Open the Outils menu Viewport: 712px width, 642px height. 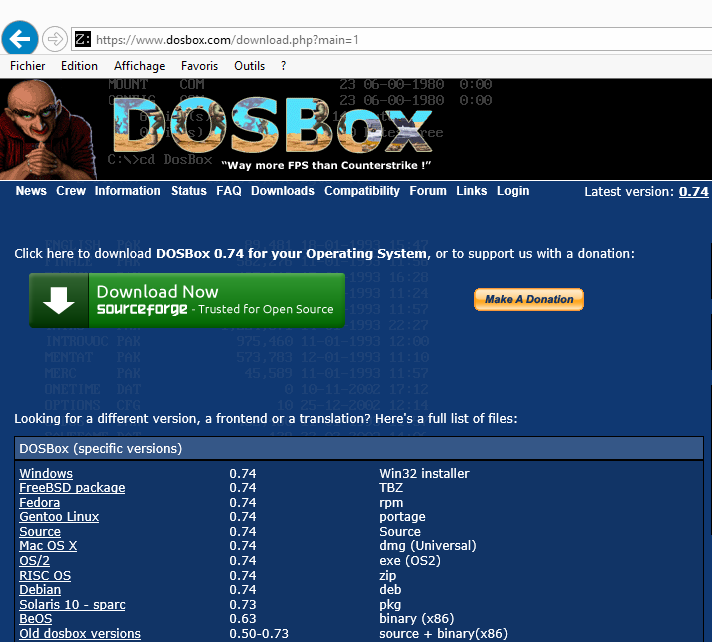pos(249,66)
